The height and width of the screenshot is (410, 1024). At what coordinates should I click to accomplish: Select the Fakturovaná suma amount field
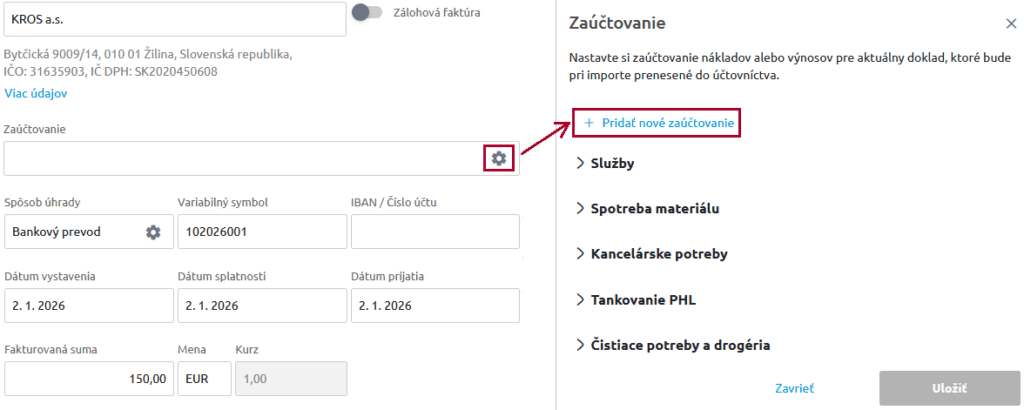86,380
